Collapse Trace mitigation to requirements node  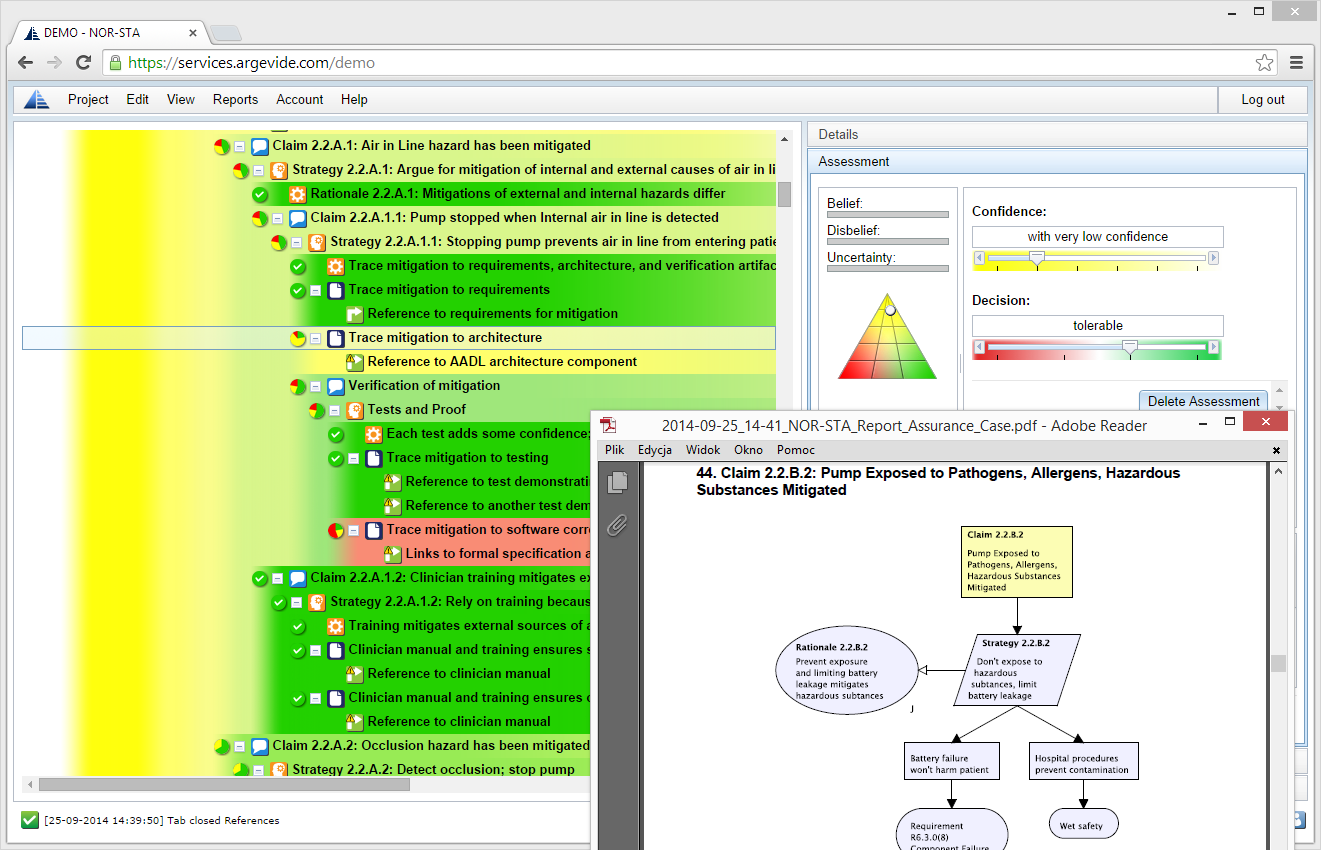[x=316, y=290]
